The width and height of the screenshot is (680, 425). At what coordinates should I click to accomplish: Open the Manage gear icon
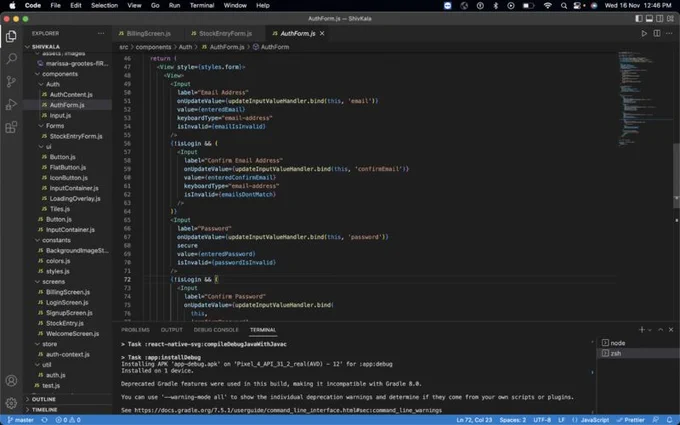(11, 403)
